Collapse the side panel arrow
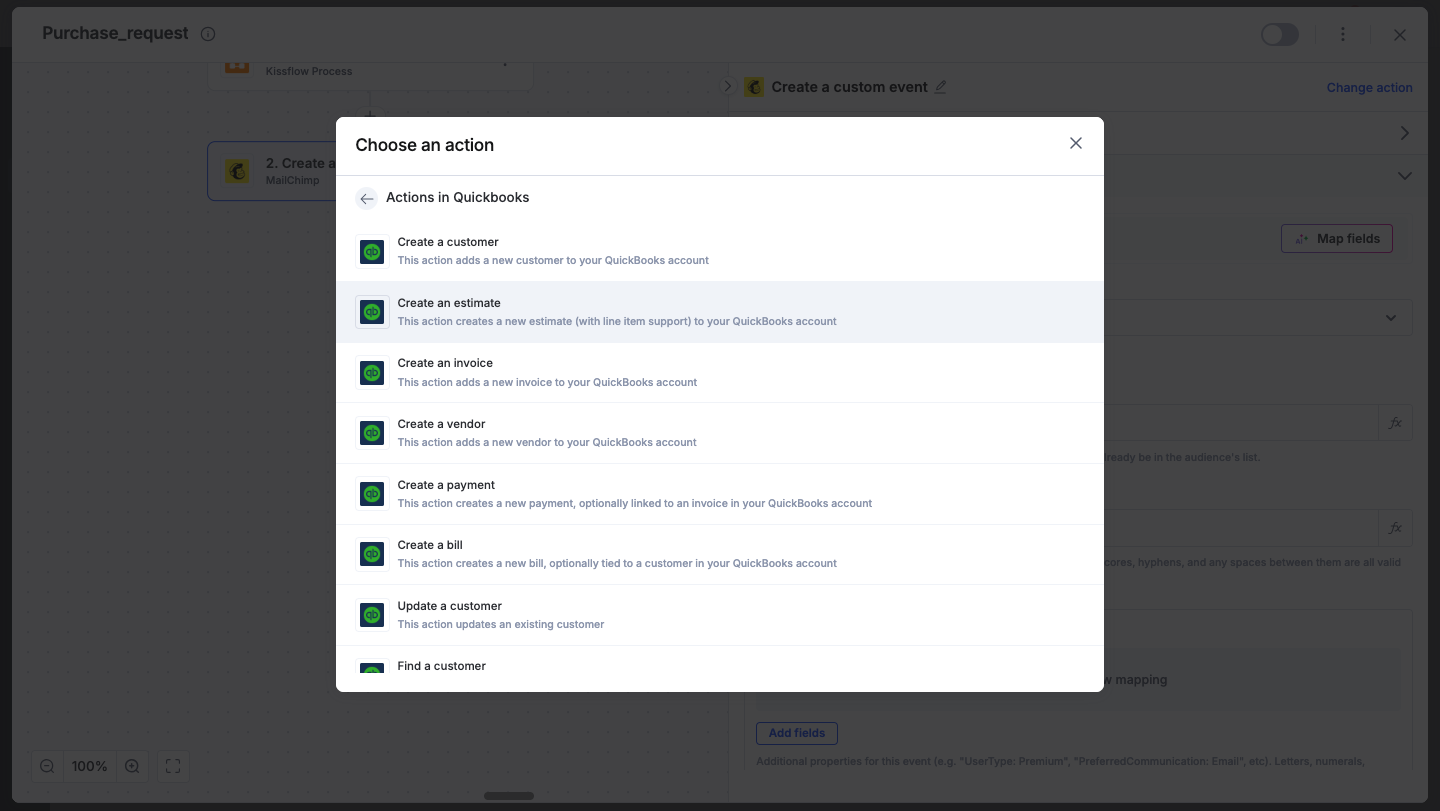This screenshot has height=811, width=1440. (728, 87)
